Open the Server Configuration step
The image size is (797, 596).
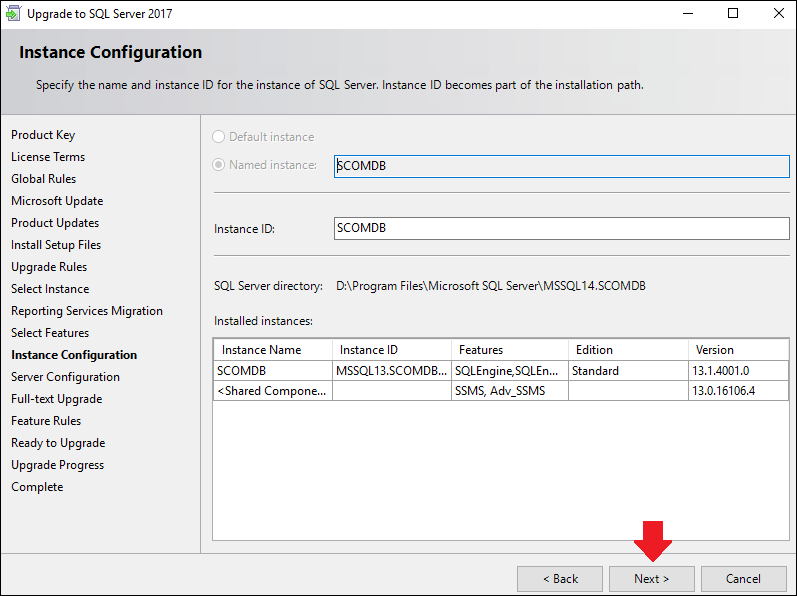click(66, 377)
